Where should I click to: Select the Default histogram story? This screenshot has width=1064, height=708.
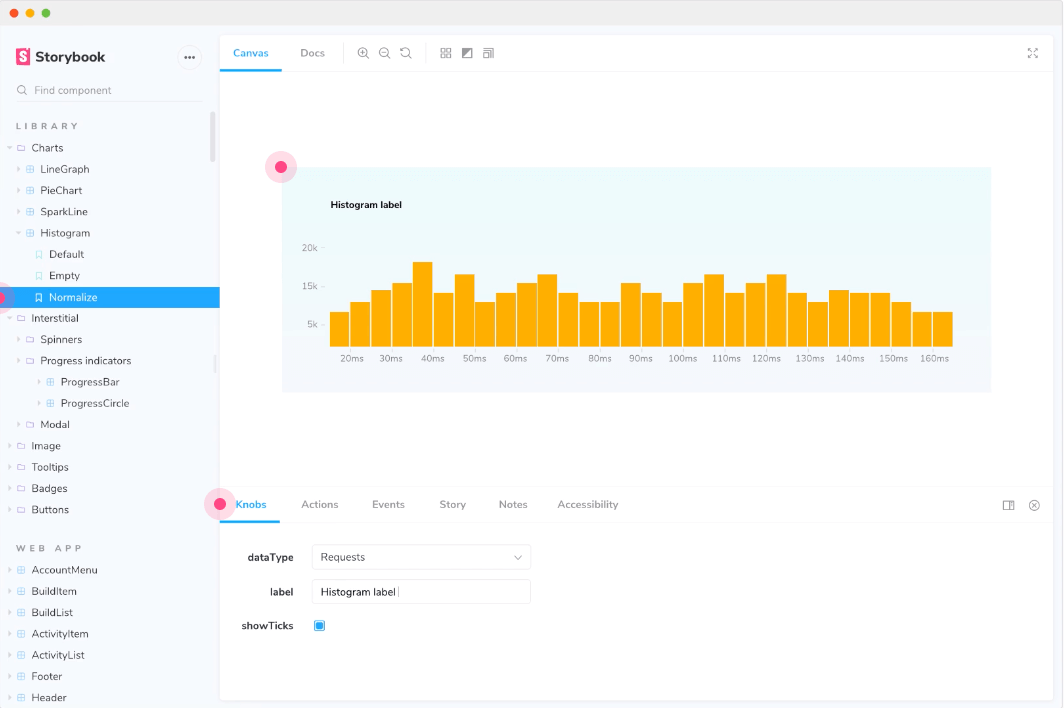[x=66, y=254]
